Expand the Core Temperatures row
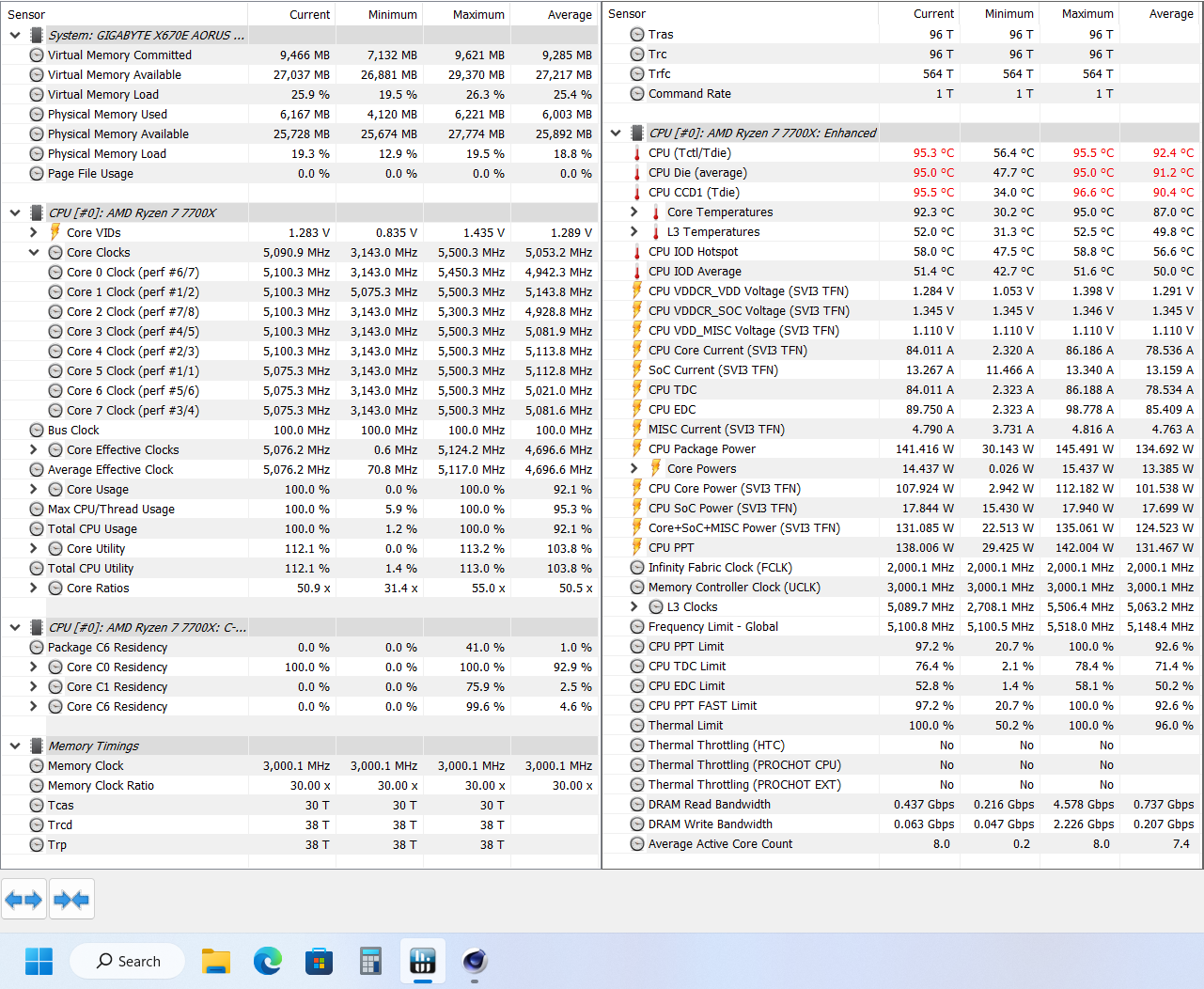Screen dimensions: 1204x989 [634, 212]
